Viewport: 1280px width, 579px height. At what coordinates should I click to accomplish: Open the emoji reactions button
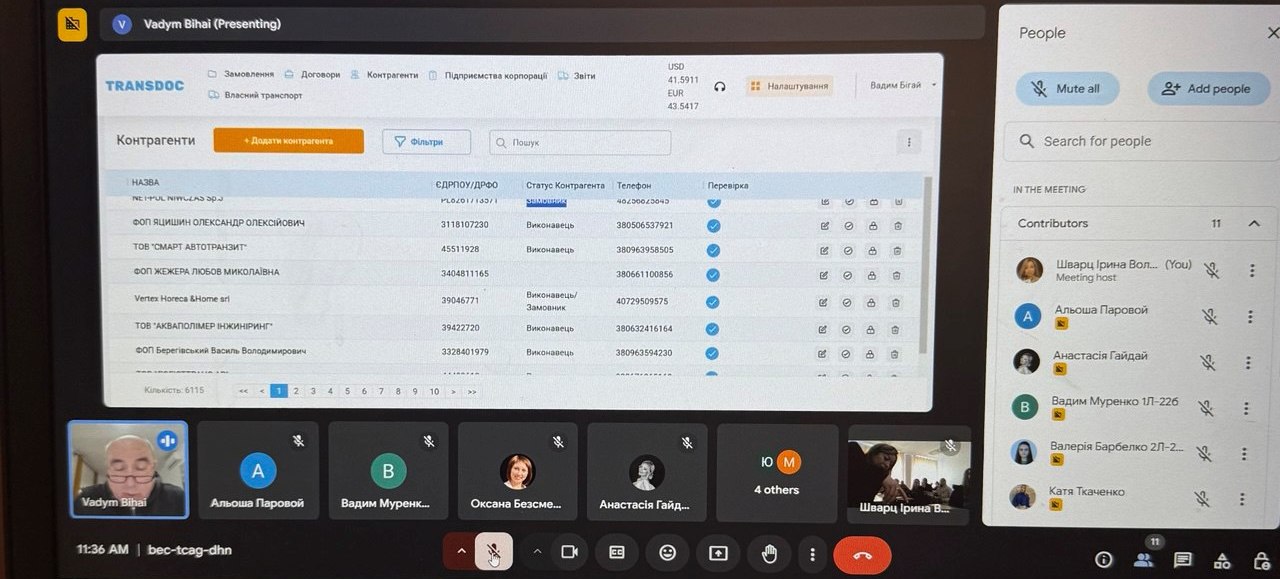(x=667, y=552)
